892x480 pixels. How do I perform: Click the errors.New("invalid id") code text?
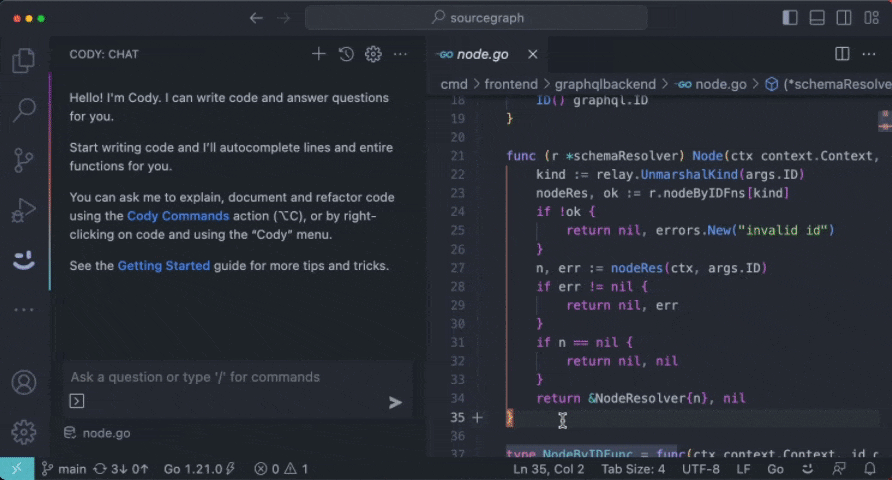745,230
